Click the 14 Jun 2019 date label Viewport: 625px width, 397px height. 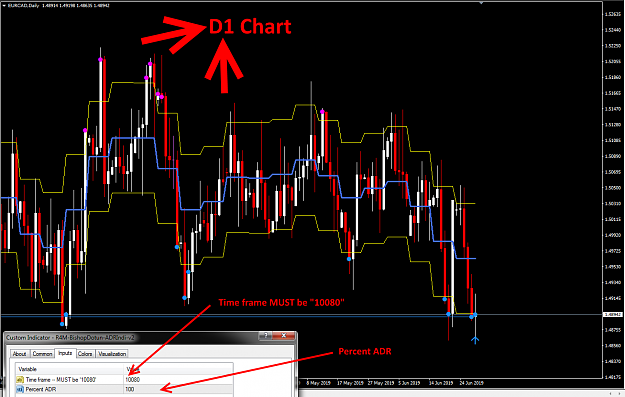pos(440,383)
